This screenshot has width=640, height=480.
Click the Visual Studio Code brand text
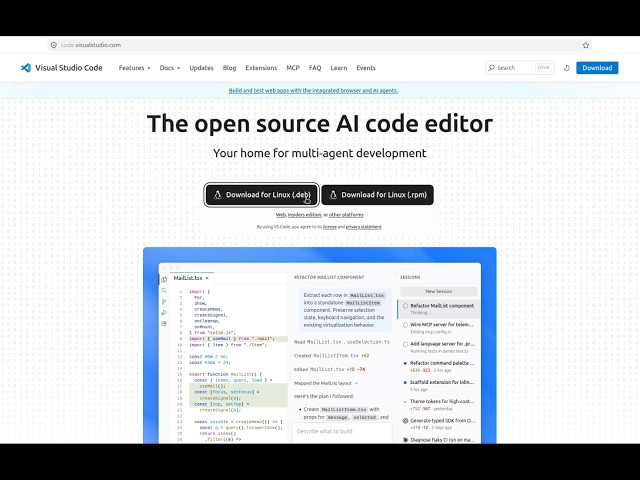pyautogui.click(x=69, y=68)
